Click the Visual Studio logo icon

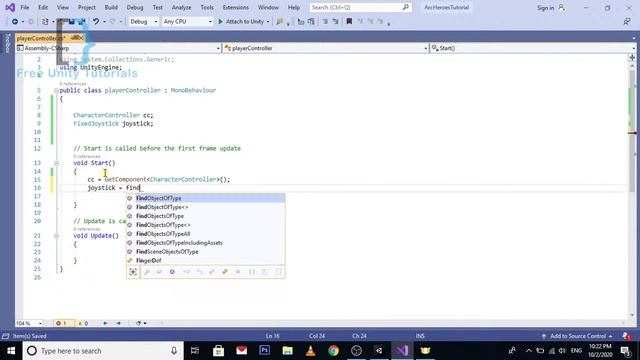click(10, 7)
